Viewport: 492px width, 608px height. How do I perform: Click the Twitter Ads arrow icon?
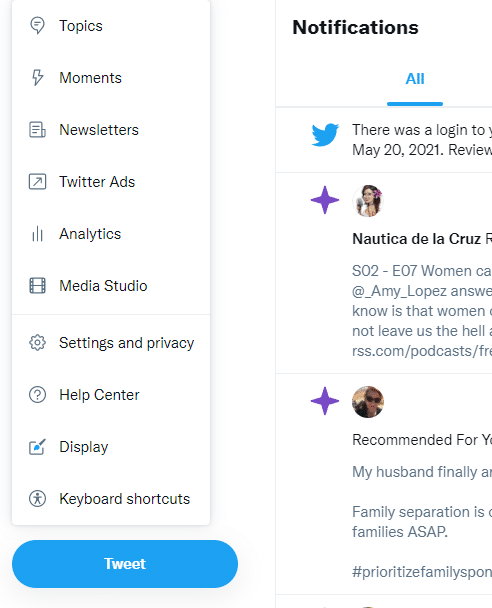(x=37, y=181)
